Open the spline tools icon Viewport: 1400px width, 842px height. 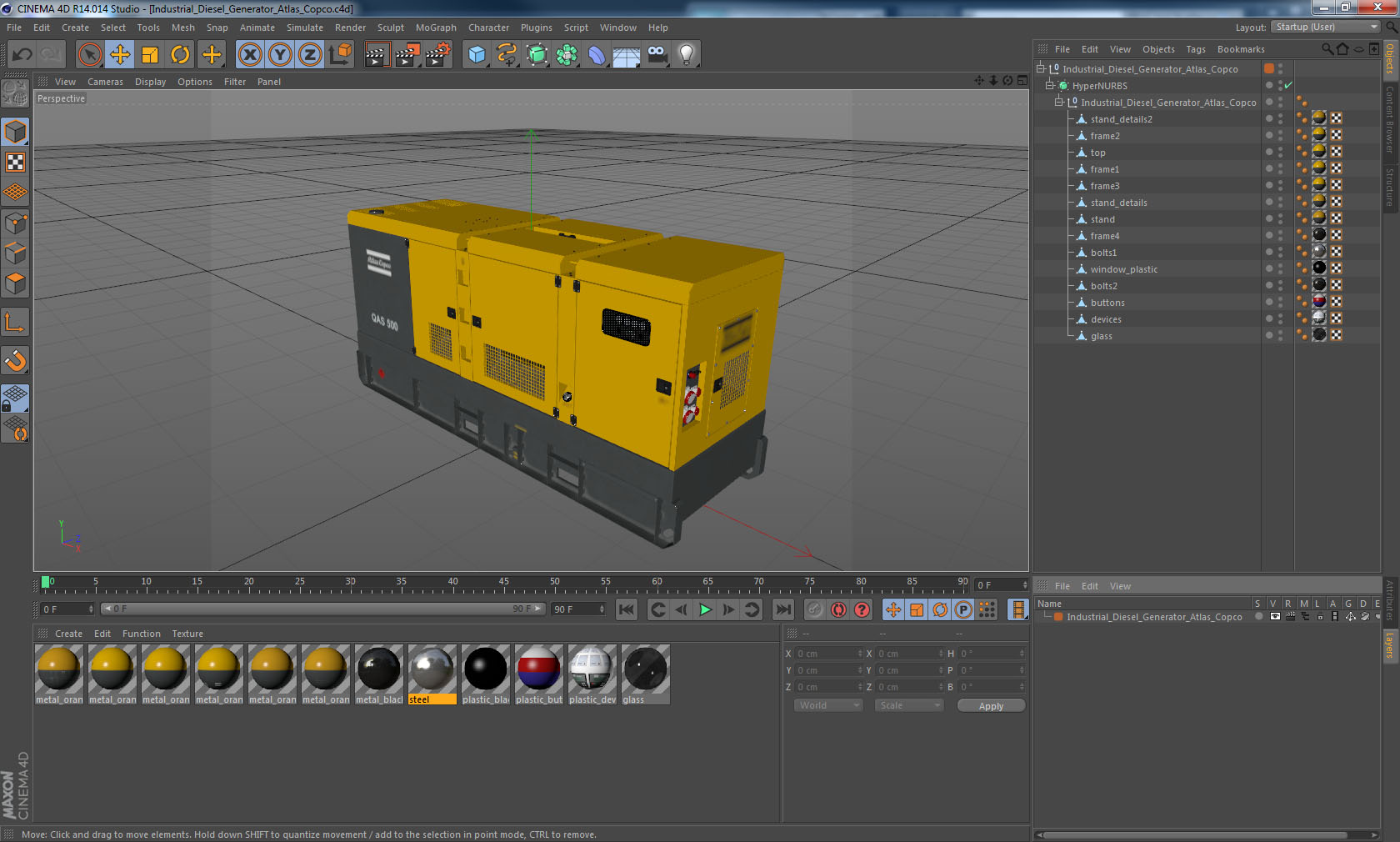[x=507, y=55]
